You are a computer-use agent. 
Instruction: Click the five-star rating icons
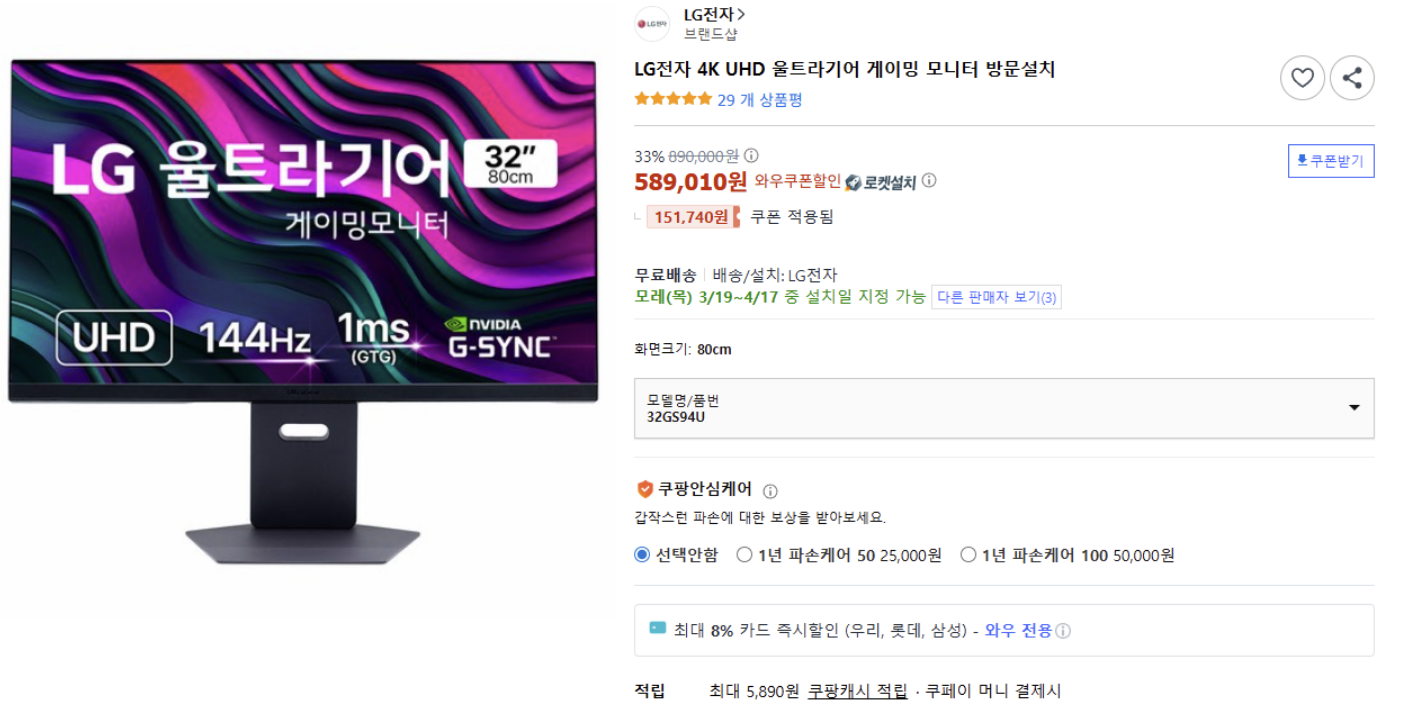click(673, 99)
